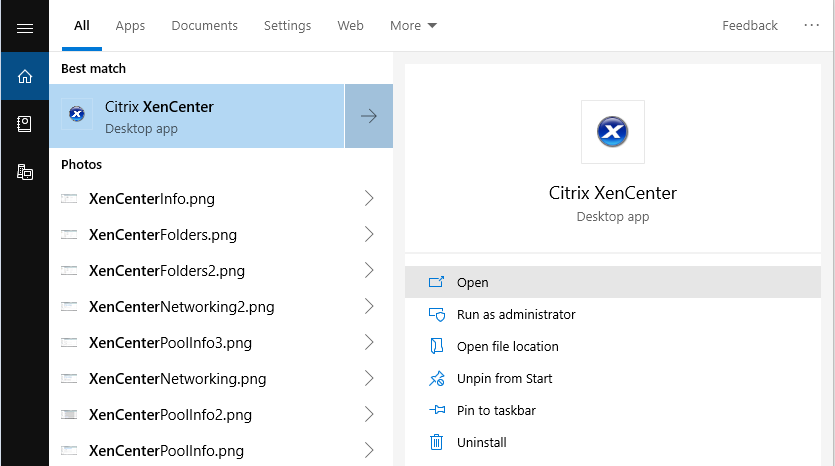The height and width of the screenshot is (466, 835).
Task: Open XenCenterPoolInfo3.png photo result
Action: point(170,343)
